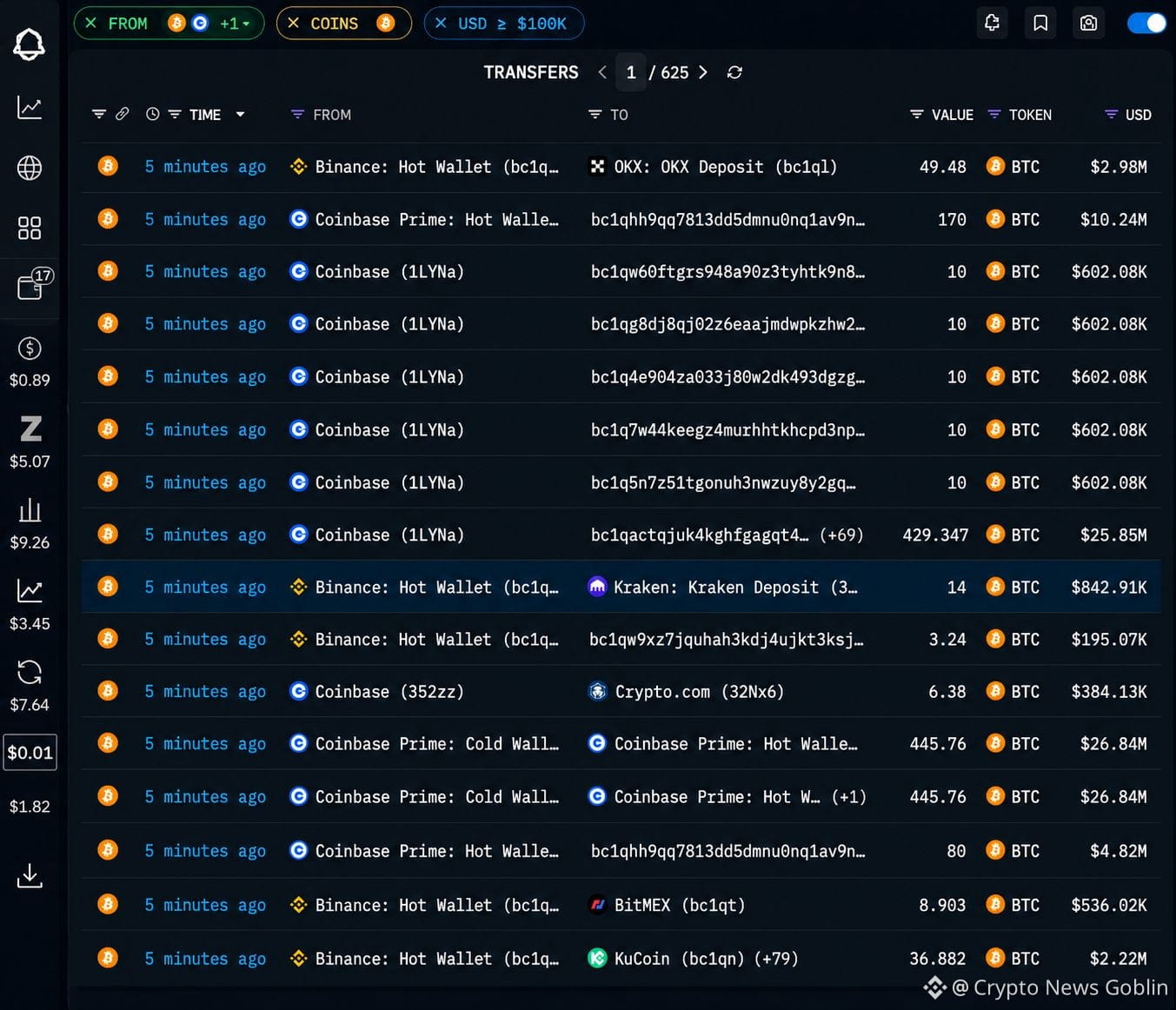
Task: Open the TOKEN column filter
Action: (x=994, y=114)
